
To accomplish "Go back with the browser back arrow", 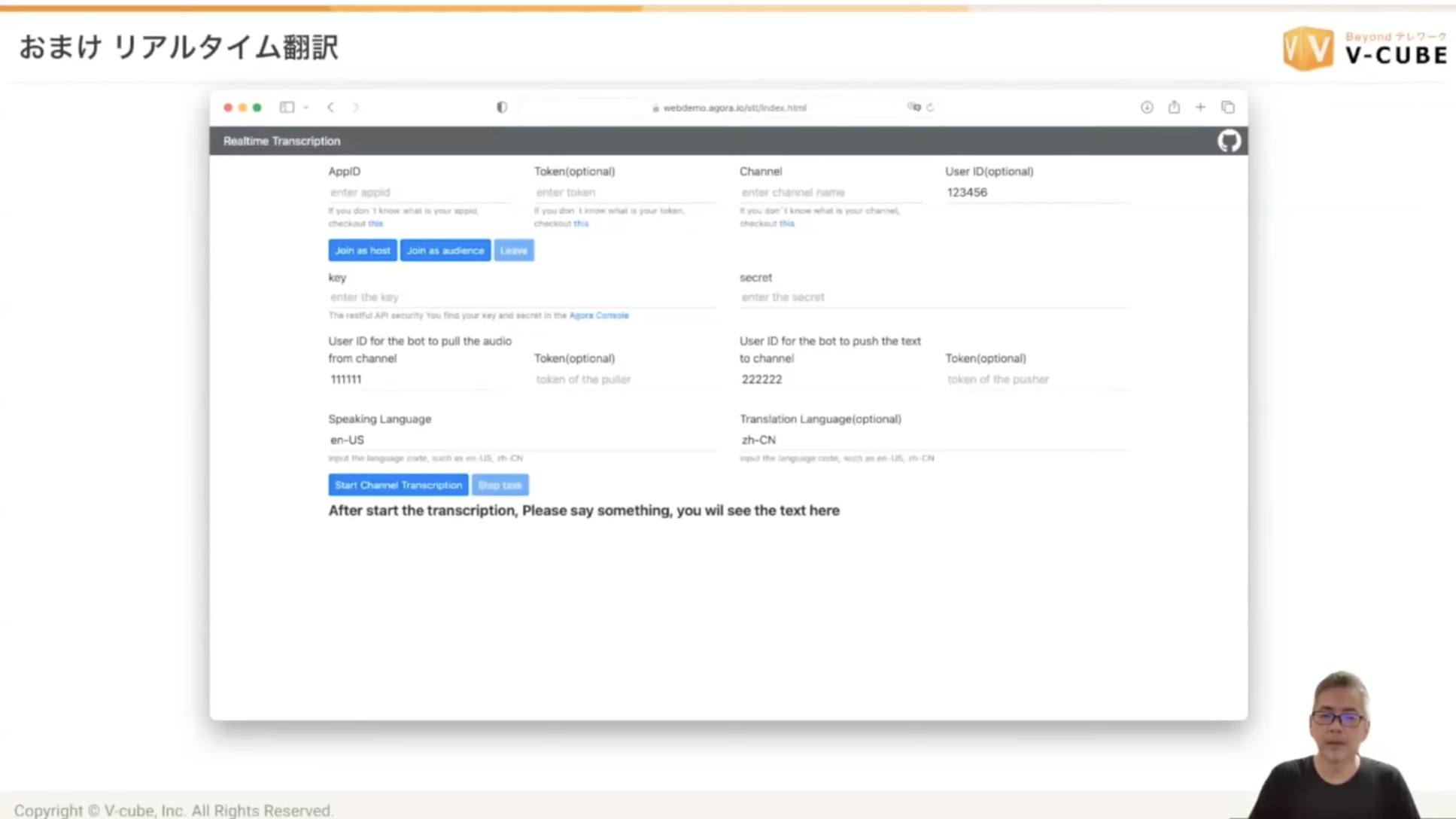I will [331, 107].
